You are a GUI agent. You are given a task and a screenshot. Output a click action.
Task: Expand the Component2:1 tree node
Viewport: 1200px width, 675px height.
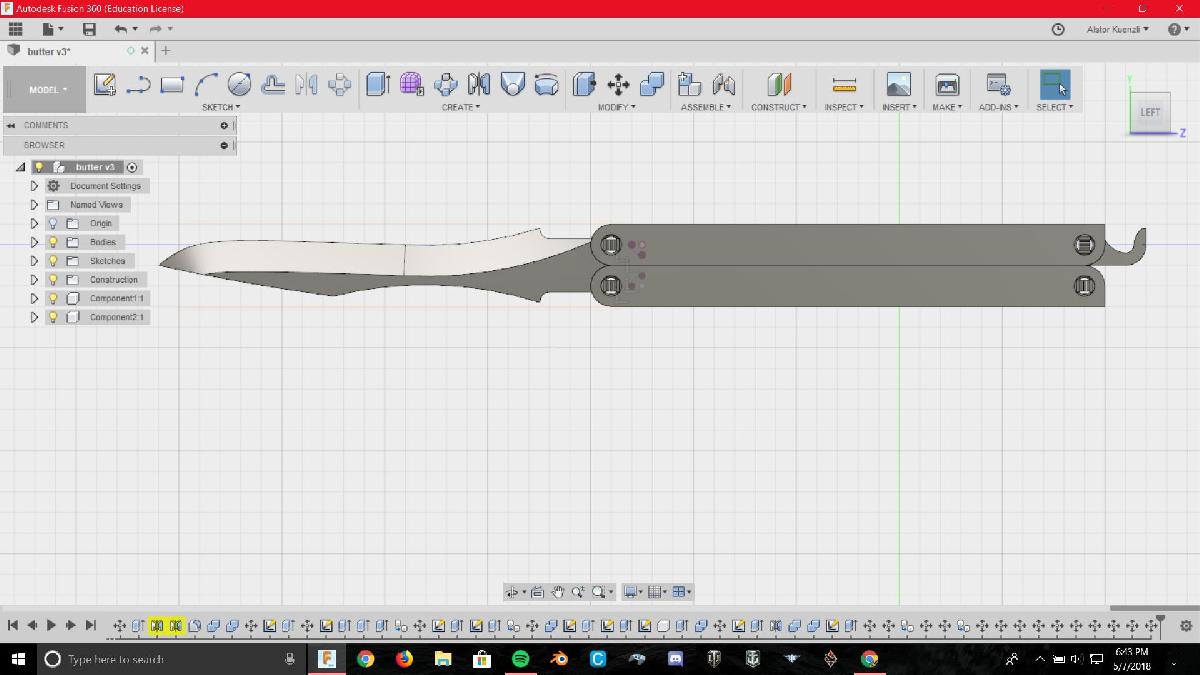[x=34, y=317]
